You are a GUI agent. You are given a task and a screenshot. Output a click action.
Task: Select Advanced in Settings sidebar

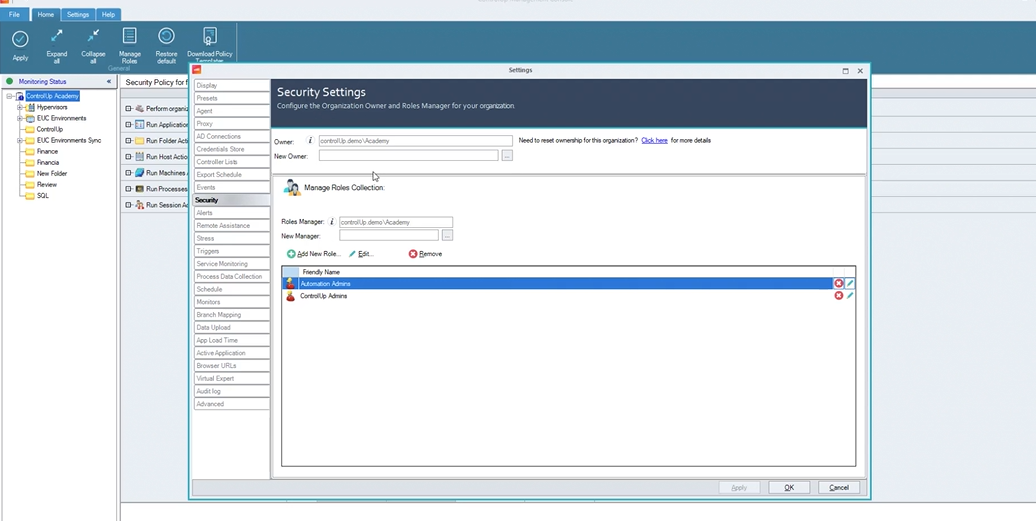tap(232, 403)
